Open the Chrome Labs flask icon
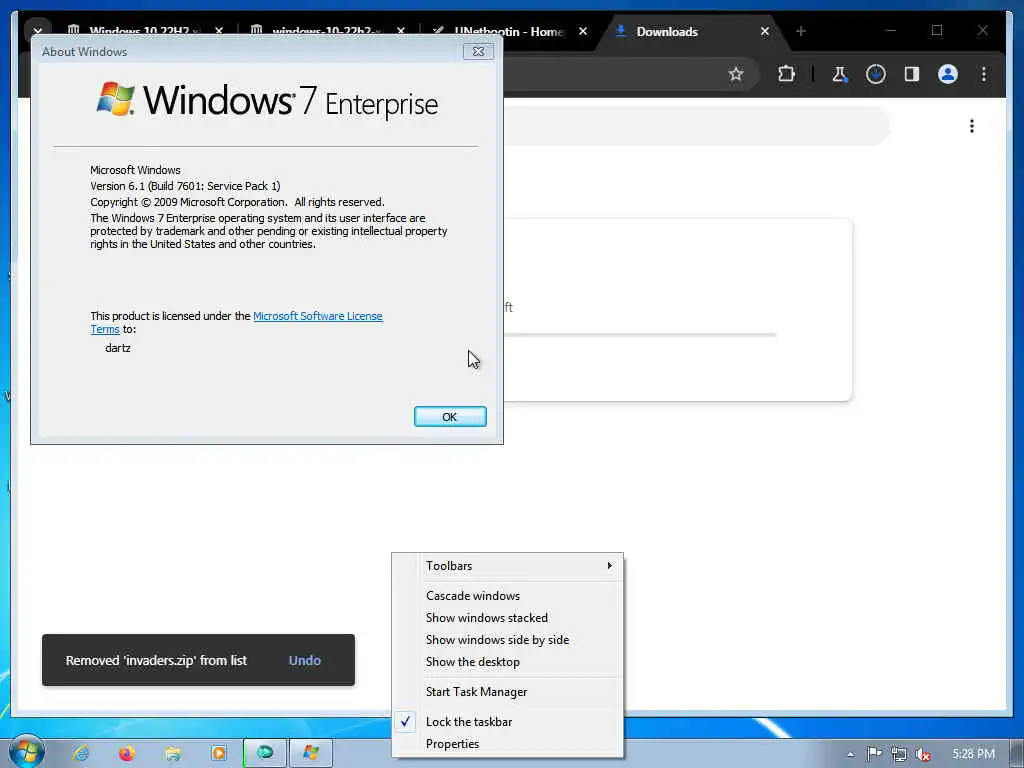Image resolution: width=1024 pixels, height=768 pixels. (x=839, y=74)
